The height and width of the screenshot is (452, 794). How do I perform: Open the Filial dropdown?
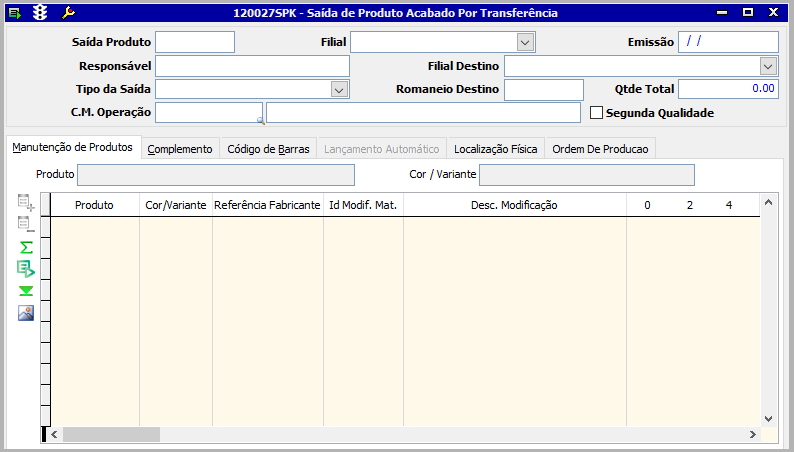525,43
